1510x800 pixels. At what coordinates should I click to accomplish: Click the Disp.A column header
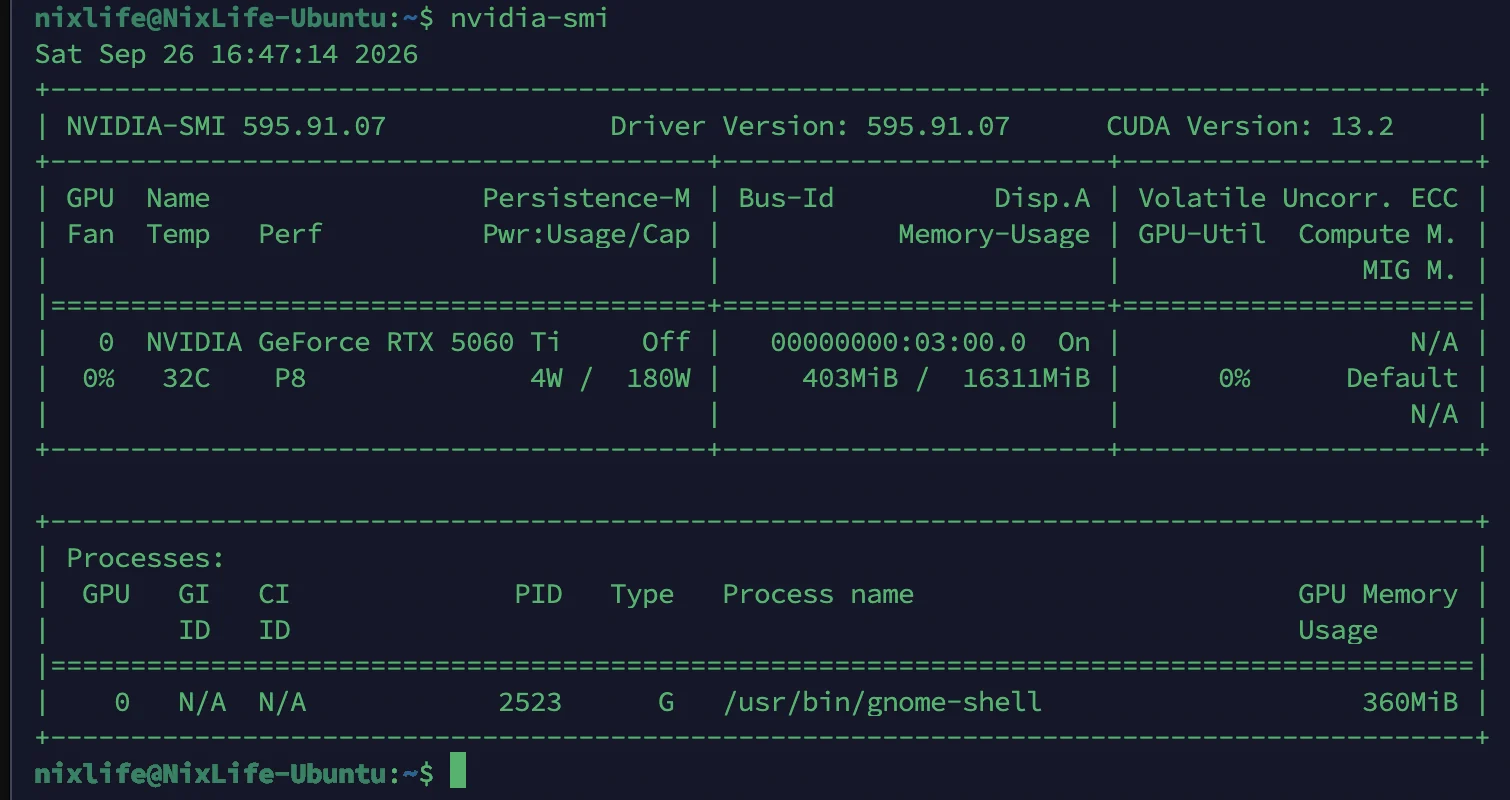click(x=1042, y=198)
